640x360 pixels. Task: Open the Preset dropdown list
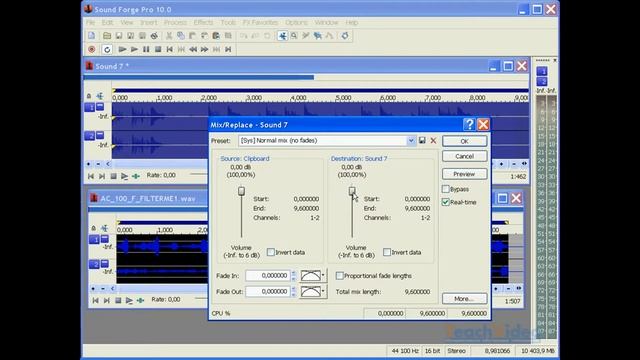coord(411,141)
